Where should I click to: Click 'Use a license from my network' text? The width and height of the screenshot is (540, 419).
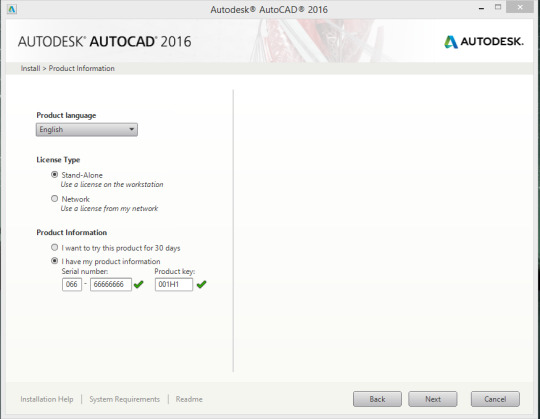point(109,208)
